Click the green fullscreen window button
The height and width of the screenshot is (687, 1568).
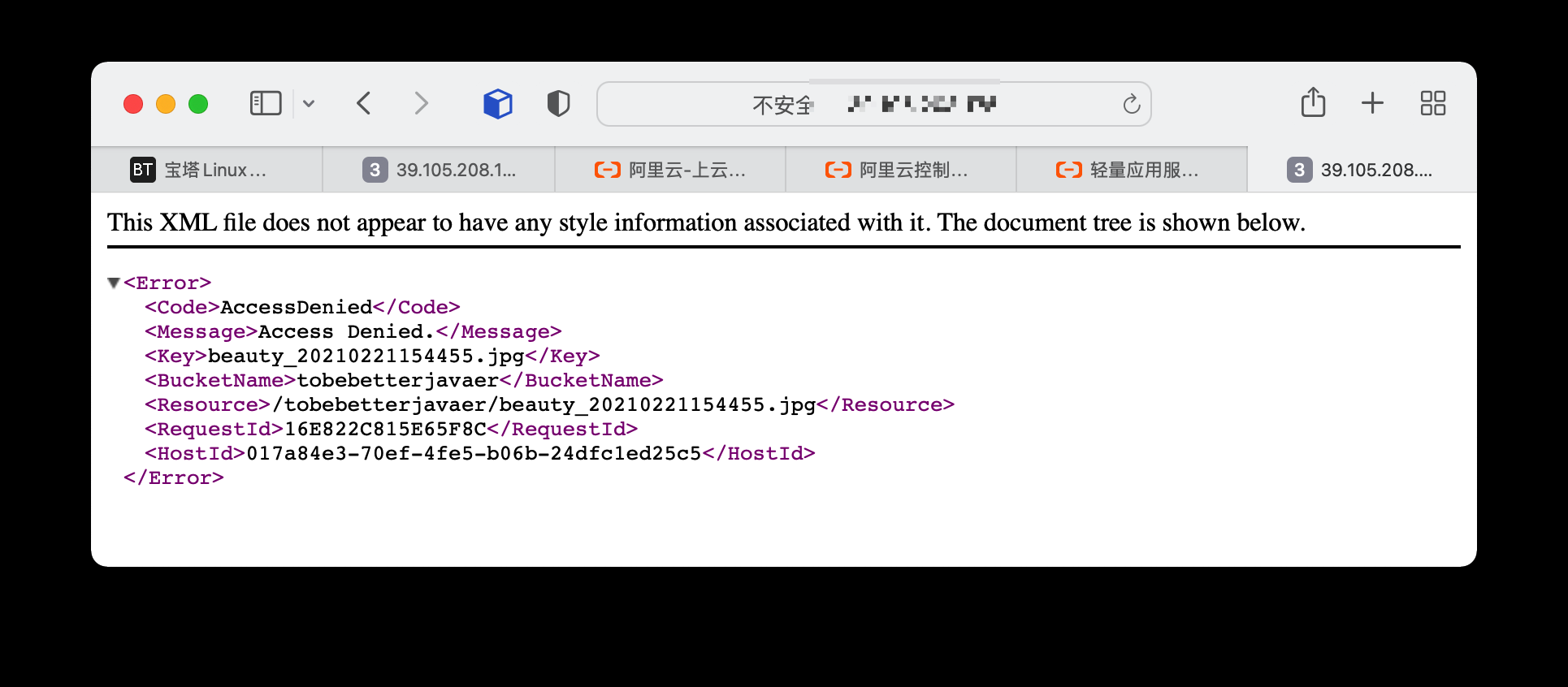[198, 104]
